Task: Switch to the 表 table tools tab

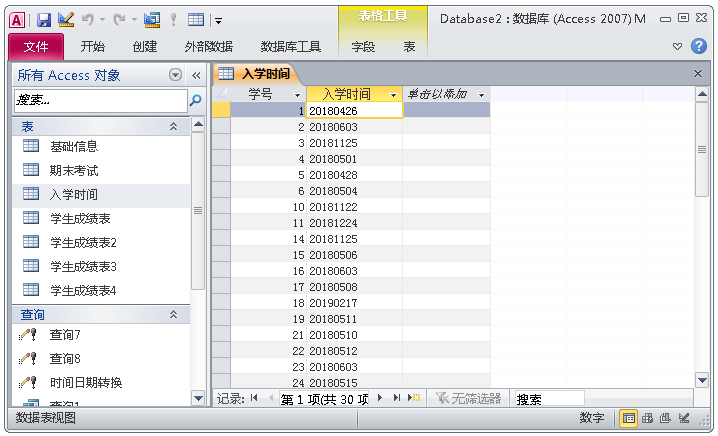Action: click(x=409, y=46)
